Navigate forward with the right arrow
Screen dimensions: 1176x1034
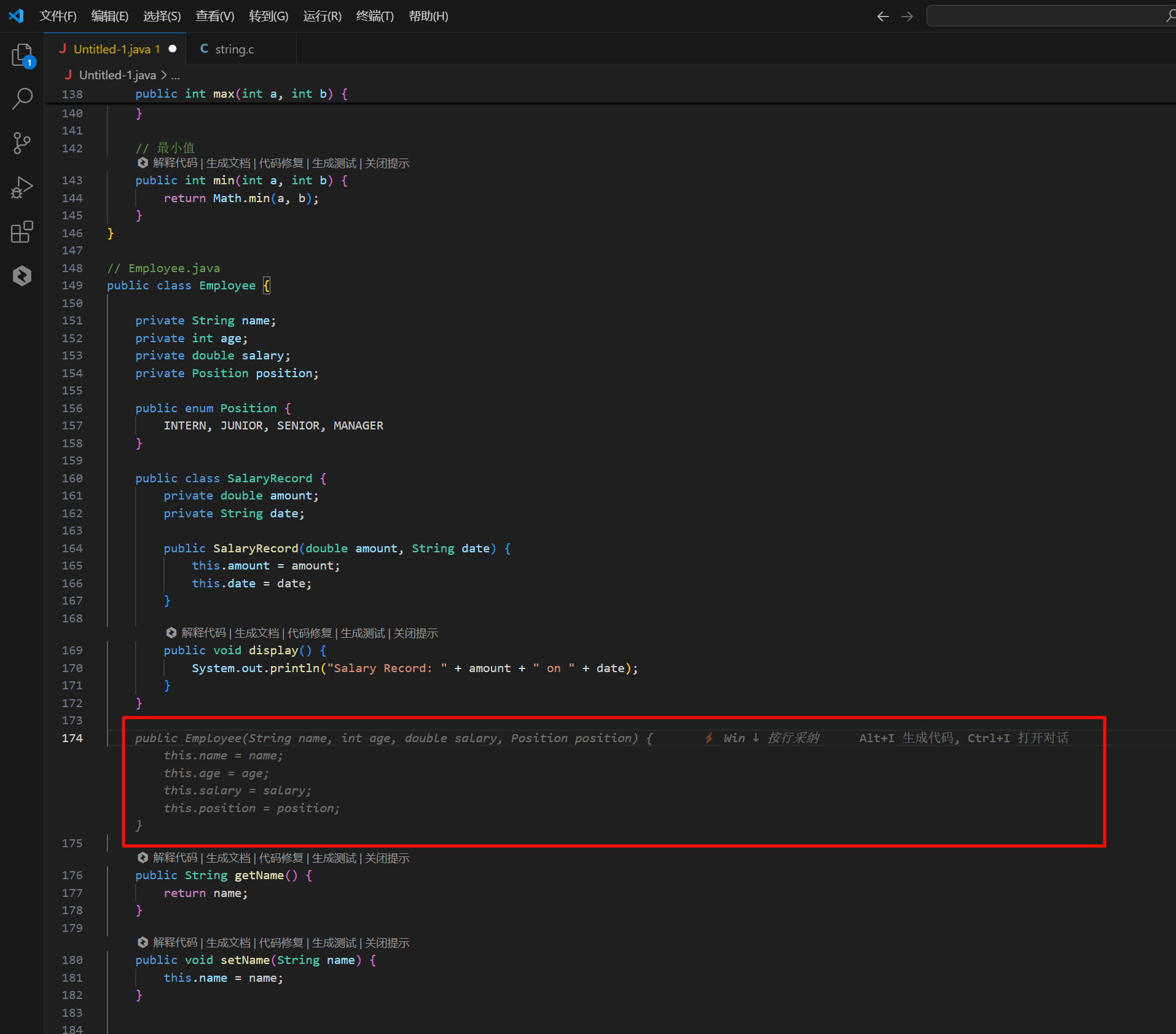(x=907, y=17)
